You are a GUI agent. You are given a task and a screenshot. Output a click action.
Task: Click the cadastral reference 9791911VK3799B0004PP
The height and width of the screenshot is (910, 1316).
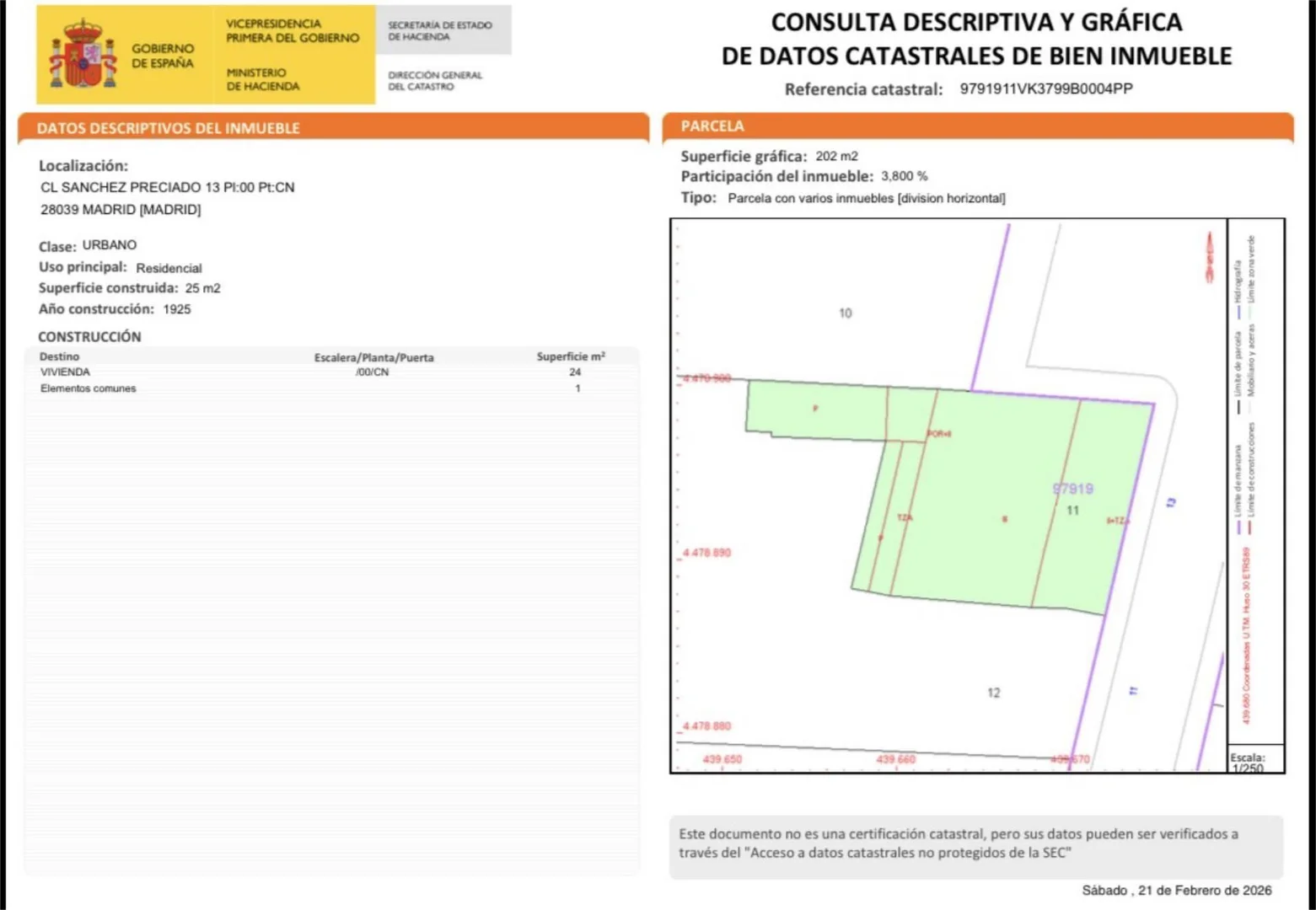point(1045,89)
